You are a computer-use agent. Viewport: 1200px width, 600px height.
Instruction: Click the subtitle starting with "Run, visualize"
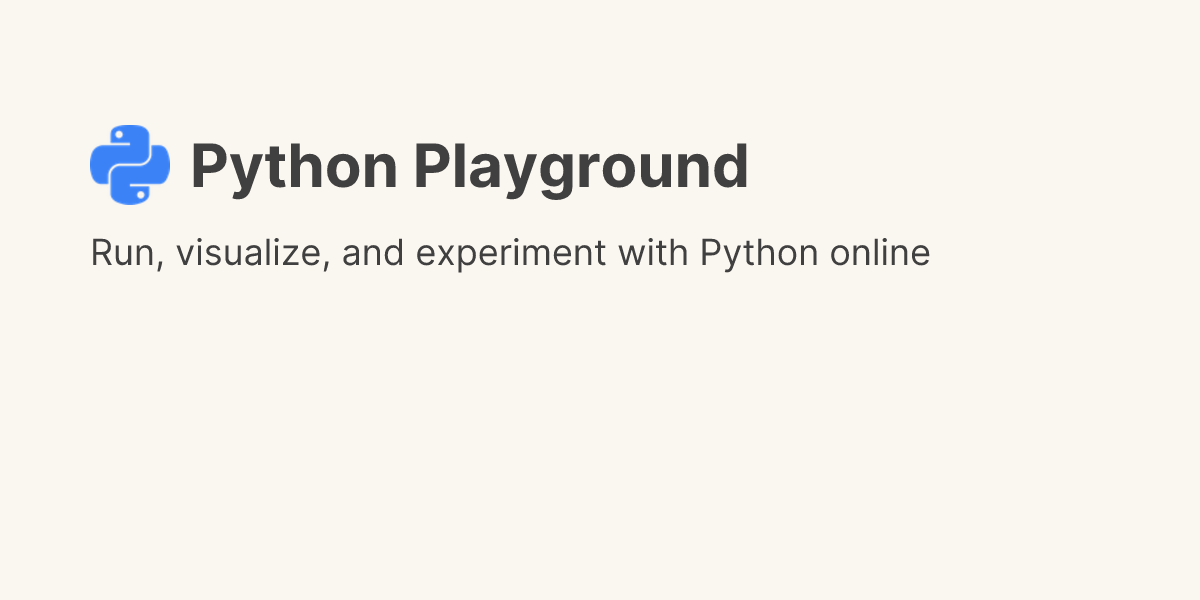pyautogui.click(x=510, y=253)
